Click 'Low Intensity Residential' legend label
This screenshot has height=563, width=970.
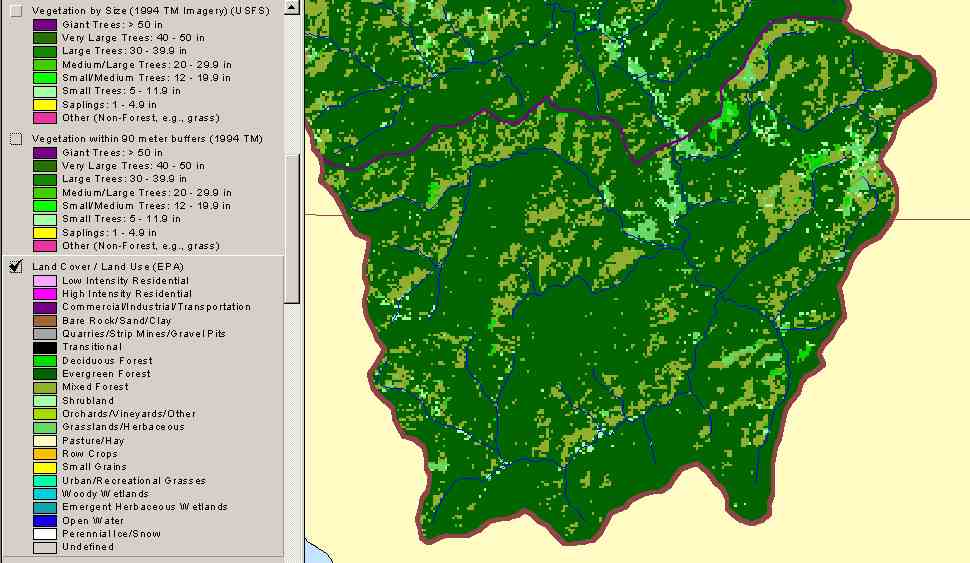point(126,280)
